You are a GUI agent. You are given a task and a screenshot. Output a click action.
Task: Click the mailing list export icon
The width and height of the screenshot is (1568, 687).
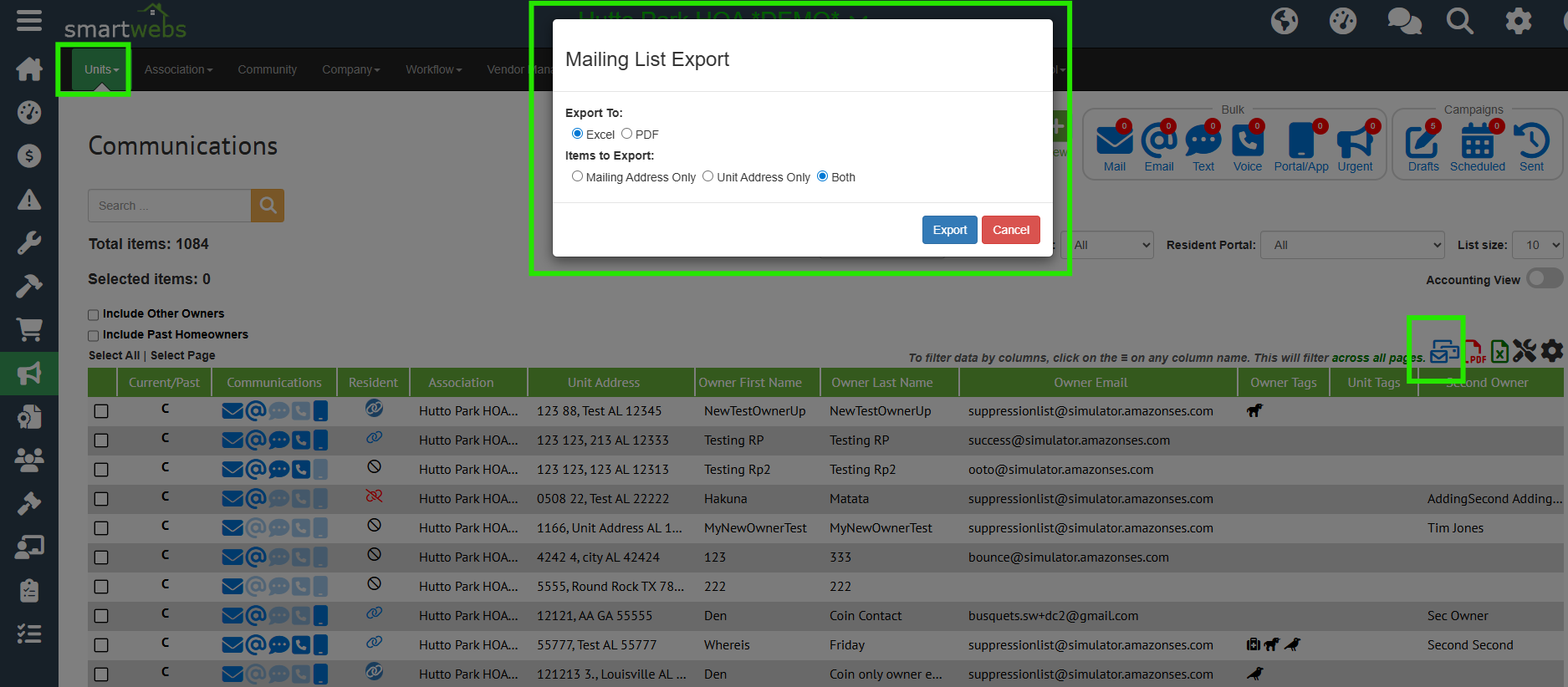(x=1443, y=352)
